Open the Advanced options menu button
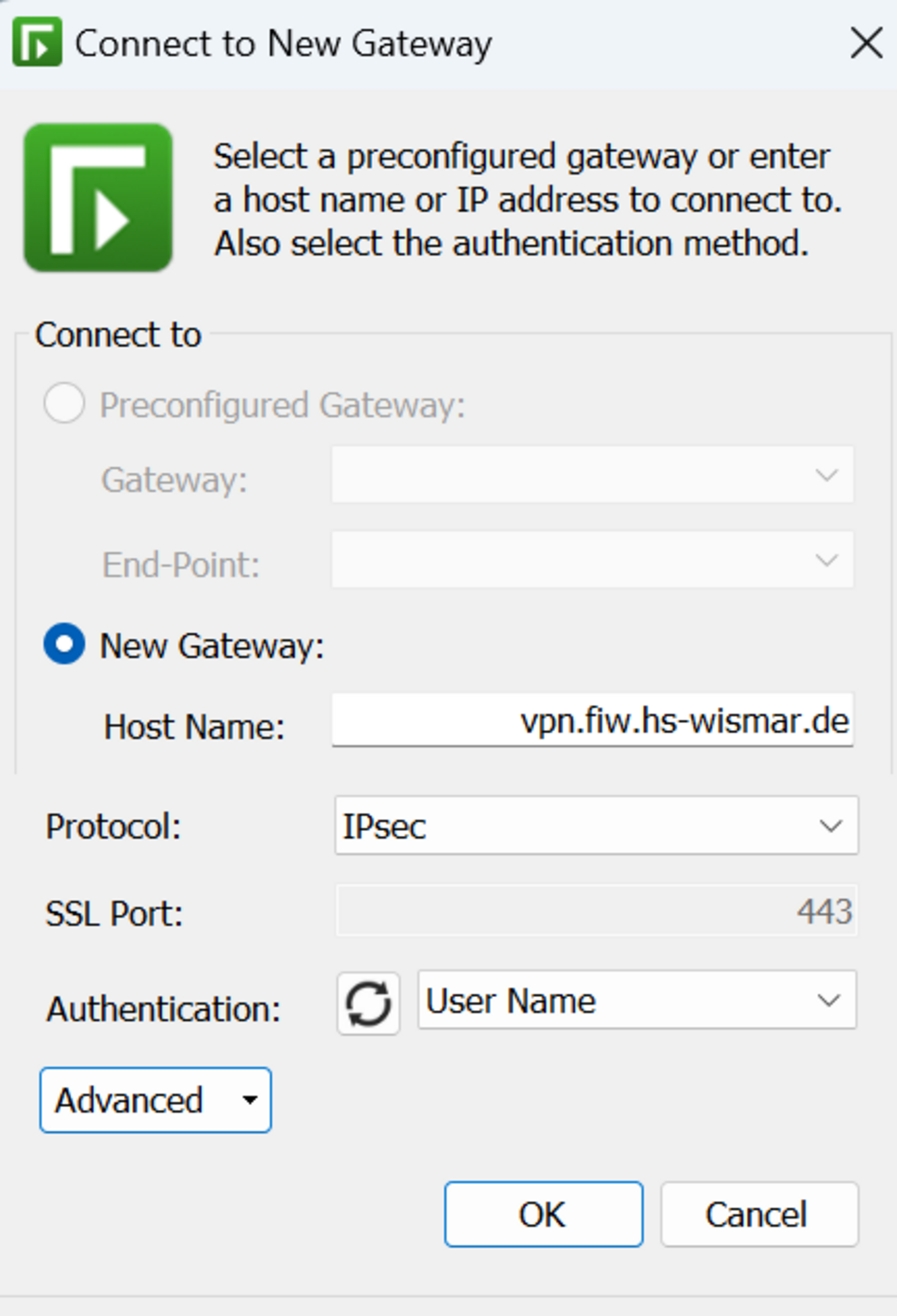 click(156, 1100)
